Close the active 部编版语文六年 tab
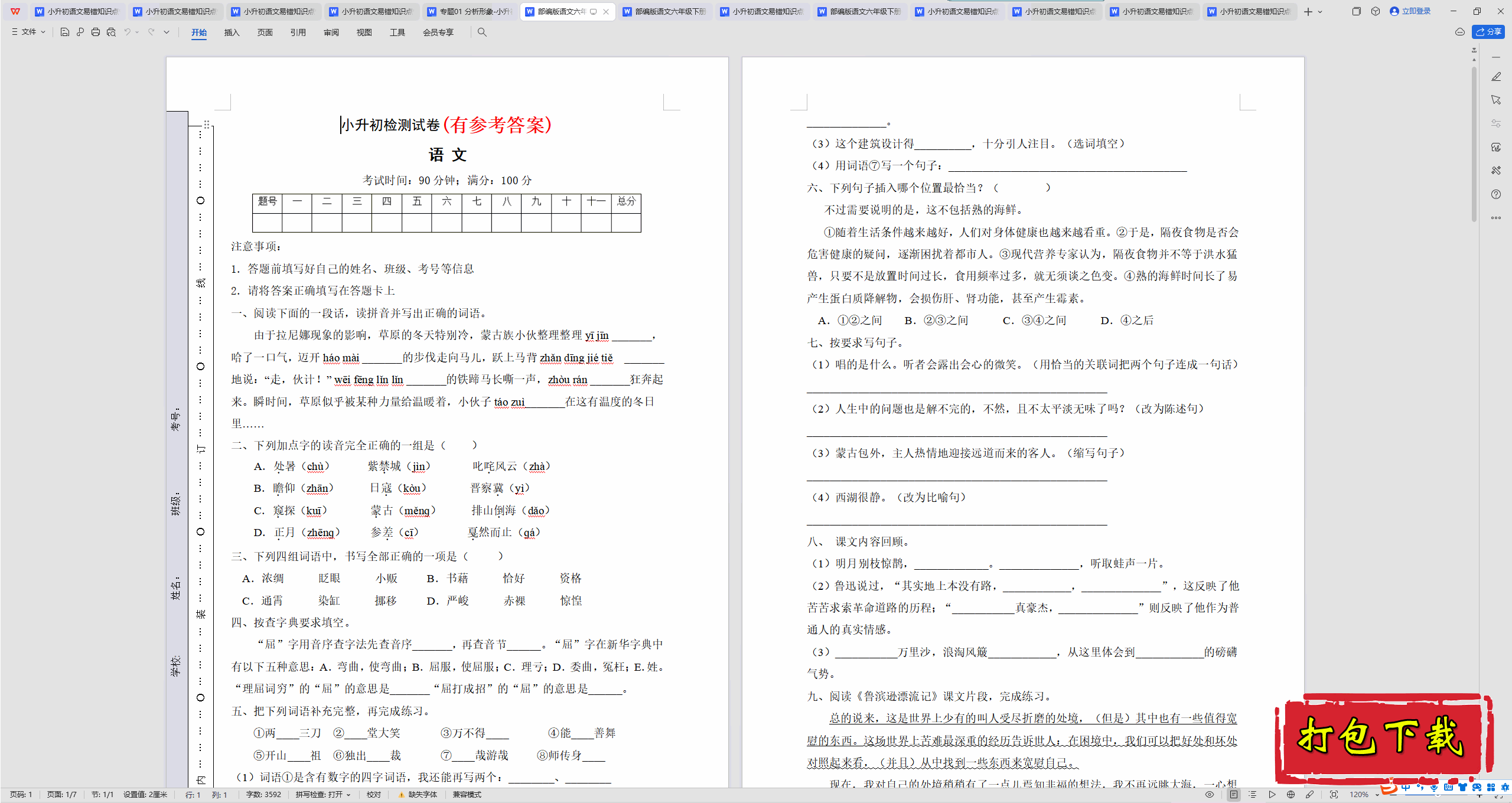Image resolution: width=1512 pixels, height=803 pixels. pyautogui.click(x=606, y=11)
